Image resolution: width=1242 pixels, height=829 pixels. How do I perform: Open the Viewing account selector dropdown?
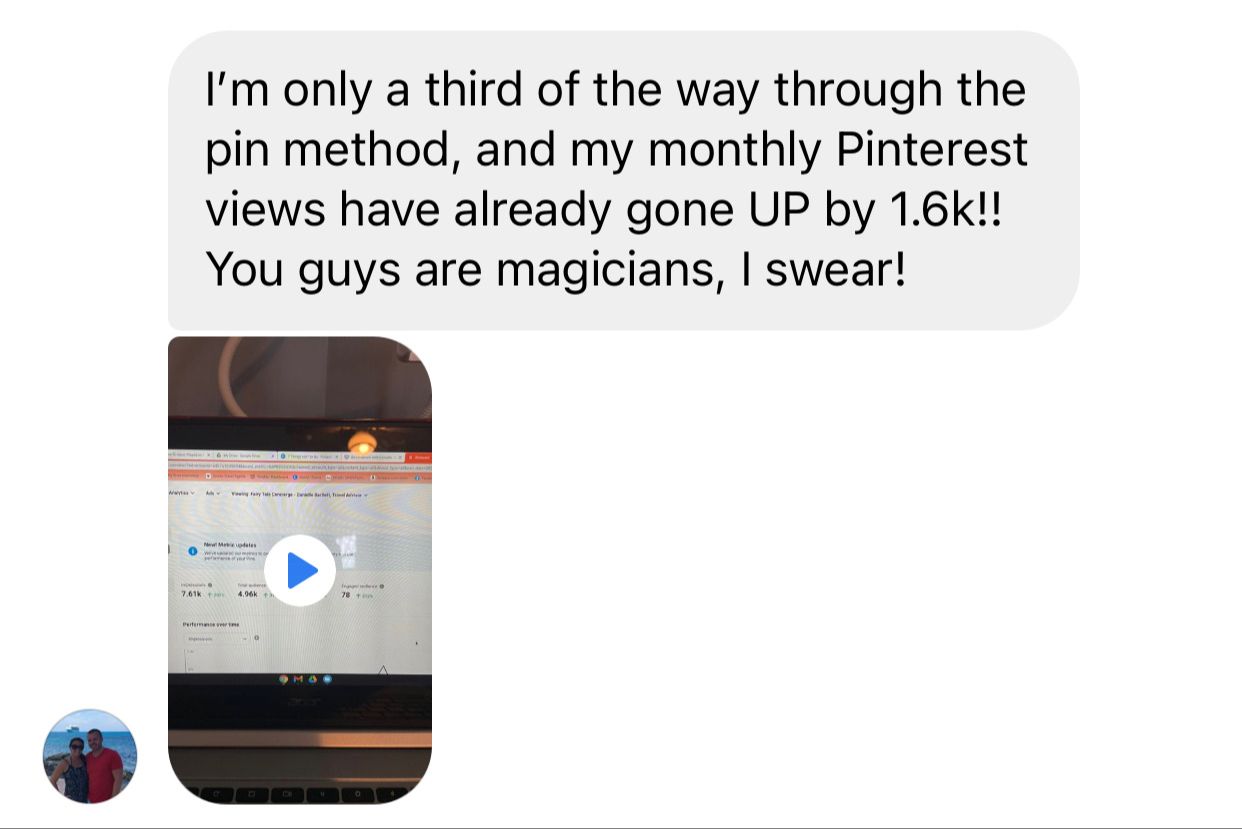tap(299, 495)
